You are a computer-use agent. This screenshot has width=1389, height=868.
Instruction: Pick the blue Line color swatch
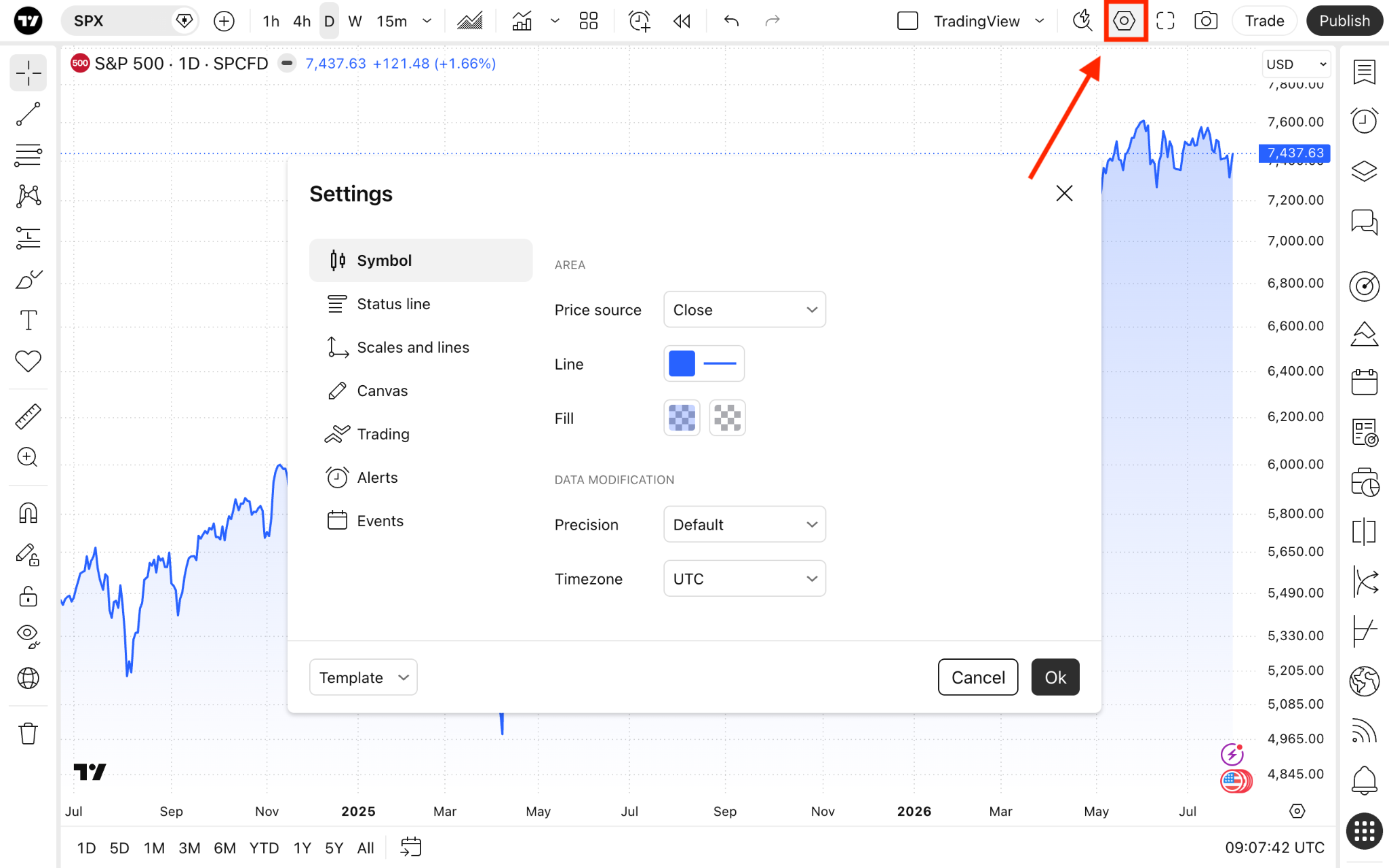coord(682,363)
